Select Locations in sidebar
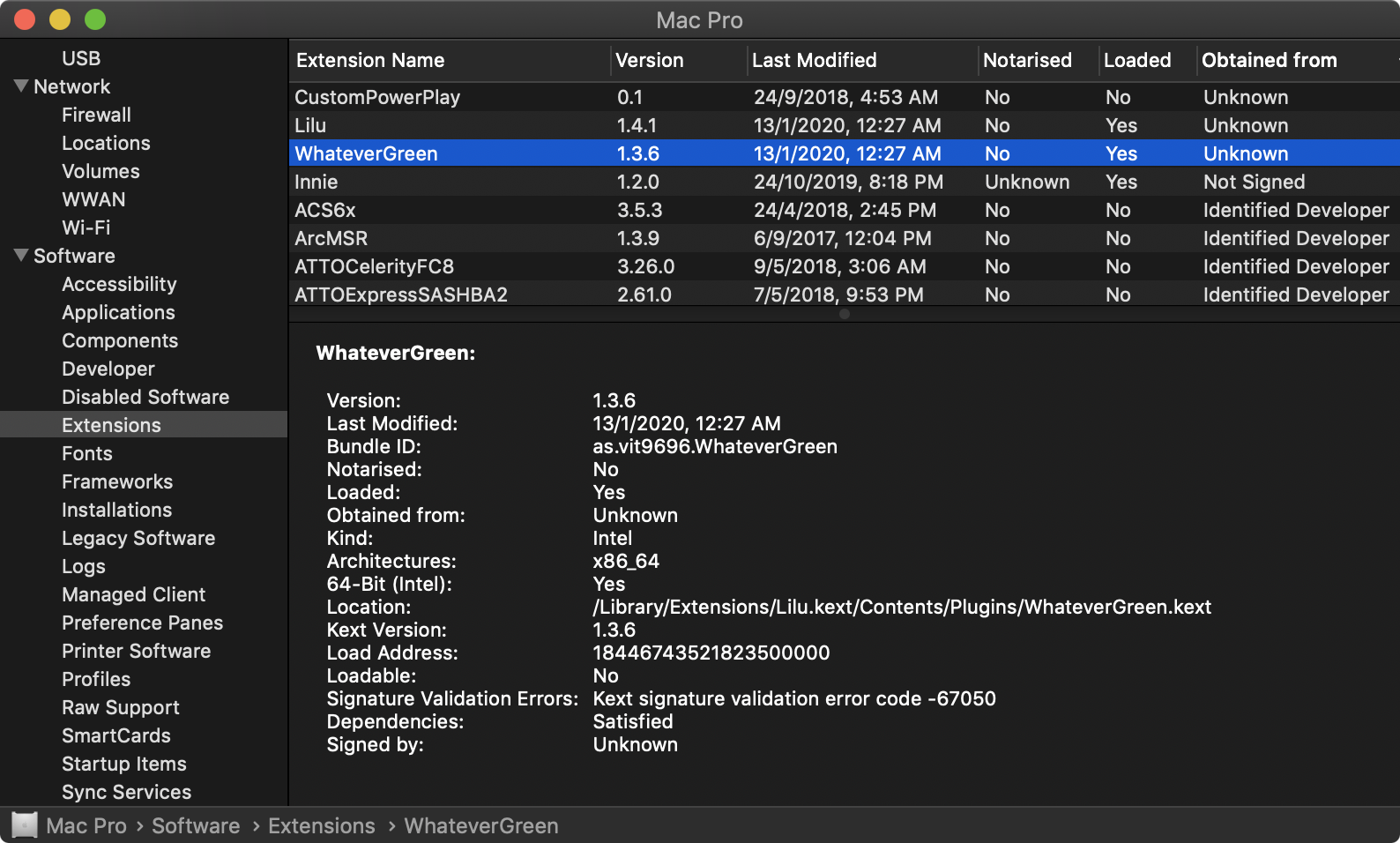 [x=106, y=143]
